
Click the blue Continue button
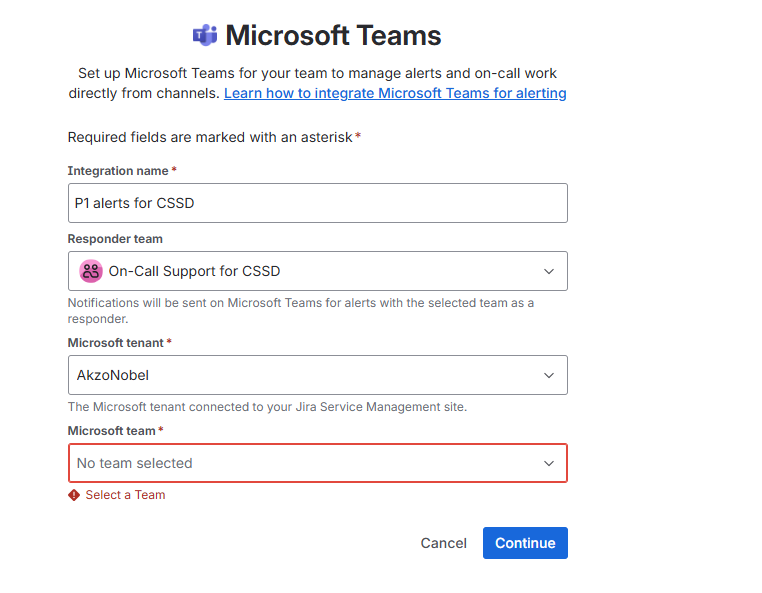pyautogui.click(x=525, y=543)
